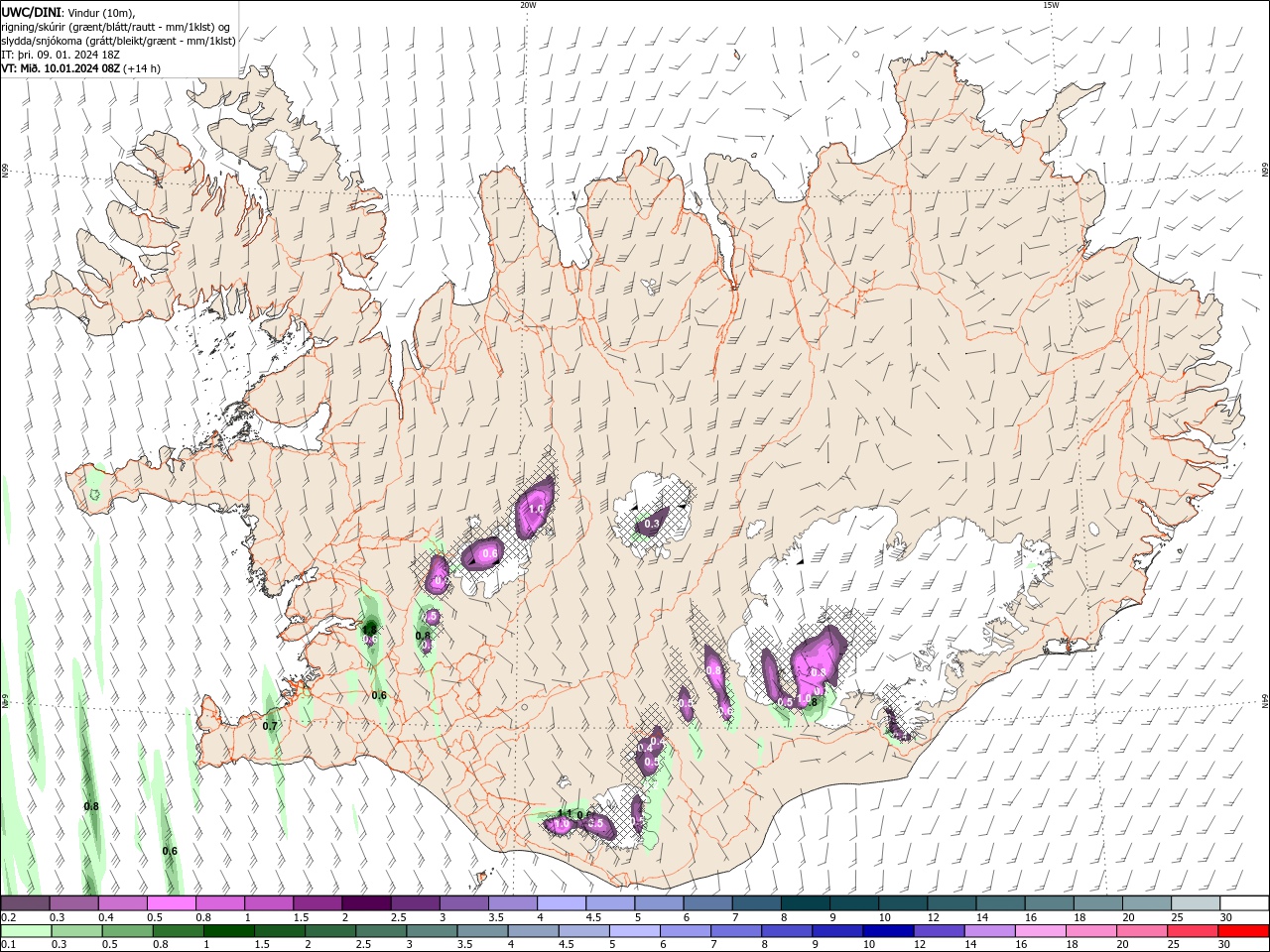Viewport: 1270px width, 952px height.
Task: Click the '0.1' label under the rain legend
Action: [9, 945]
